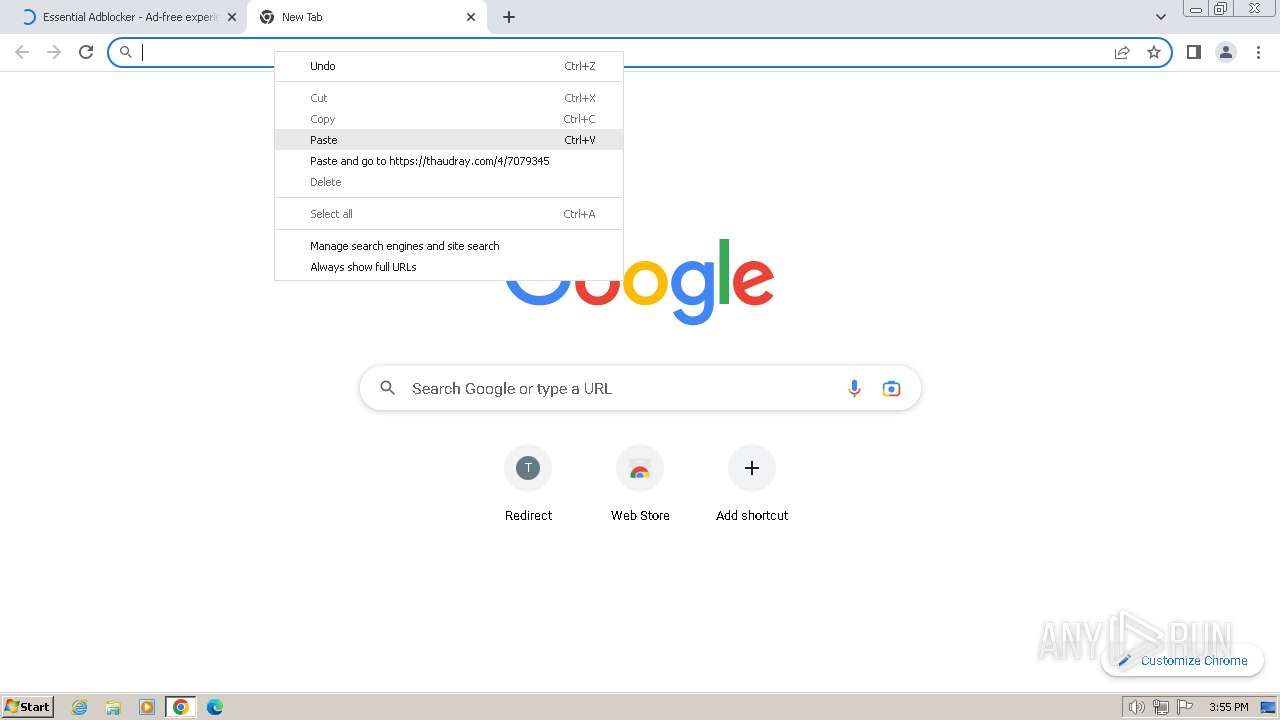Select Always show full URLs option
This screenshot has height=720, width=1280.
click(449, 267)
